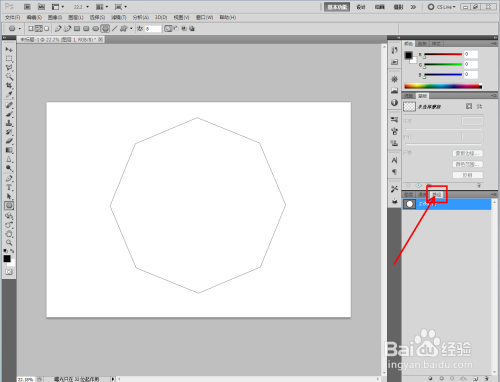Select the Blur tool
Image resolution: width=500 pixels, height=382 pixels.
tap(9, 159)
